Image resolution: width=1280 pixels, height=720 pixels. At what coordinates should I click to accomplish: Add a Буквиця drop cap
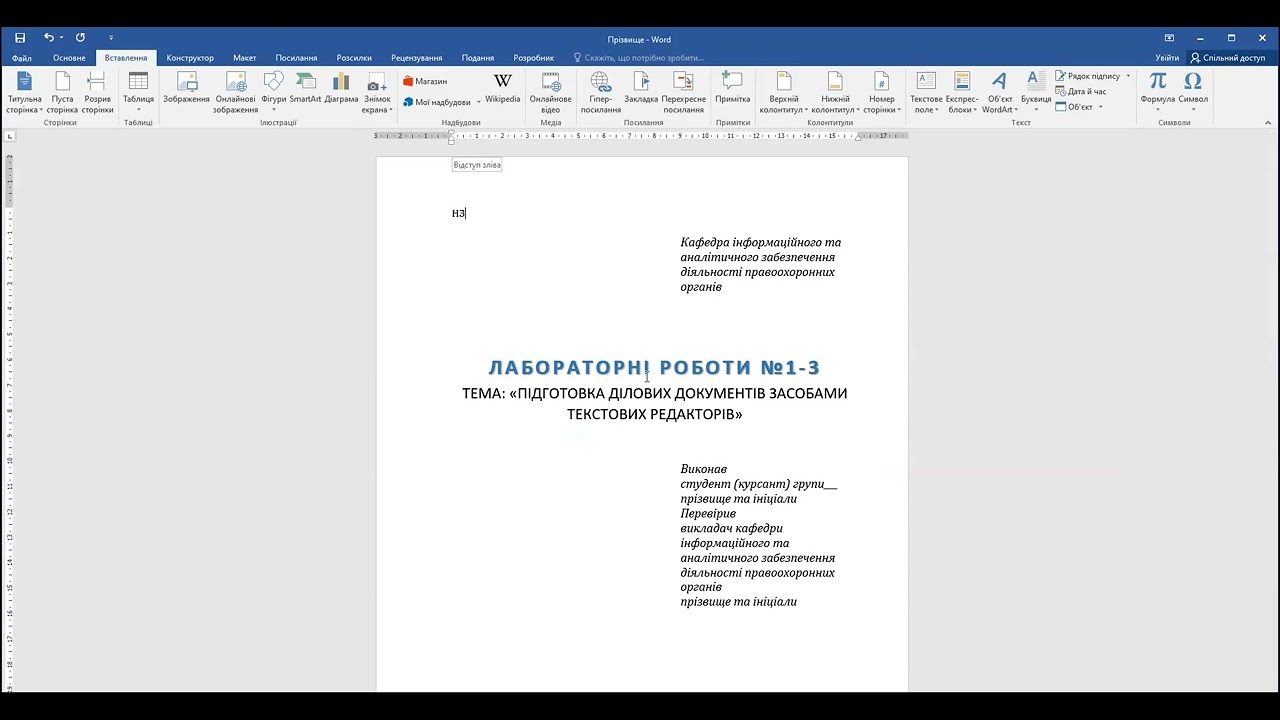pos(1036,93)
